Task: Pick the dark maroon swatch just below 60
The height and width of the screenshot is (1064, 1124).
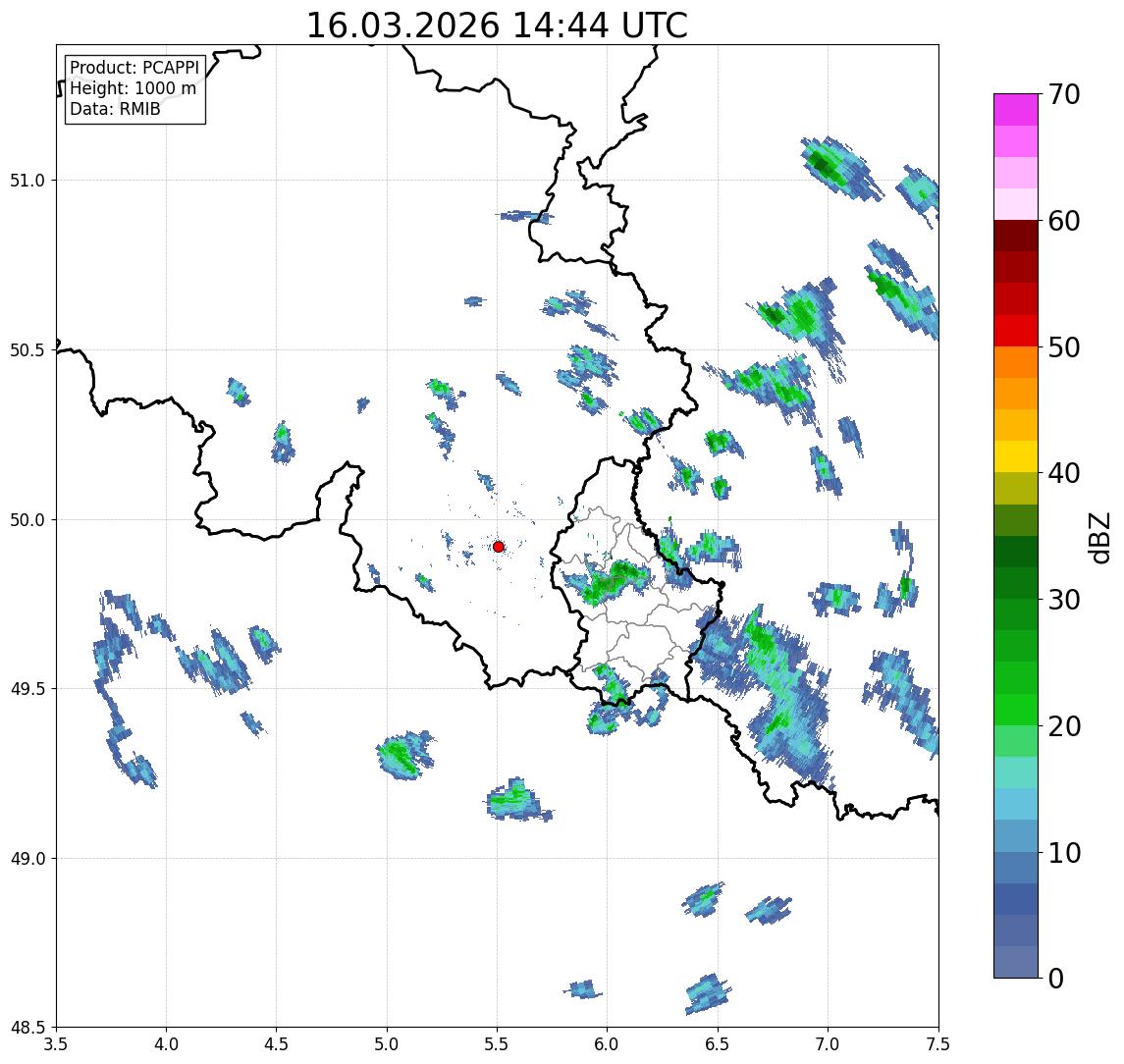Action: coord(1016,236)
